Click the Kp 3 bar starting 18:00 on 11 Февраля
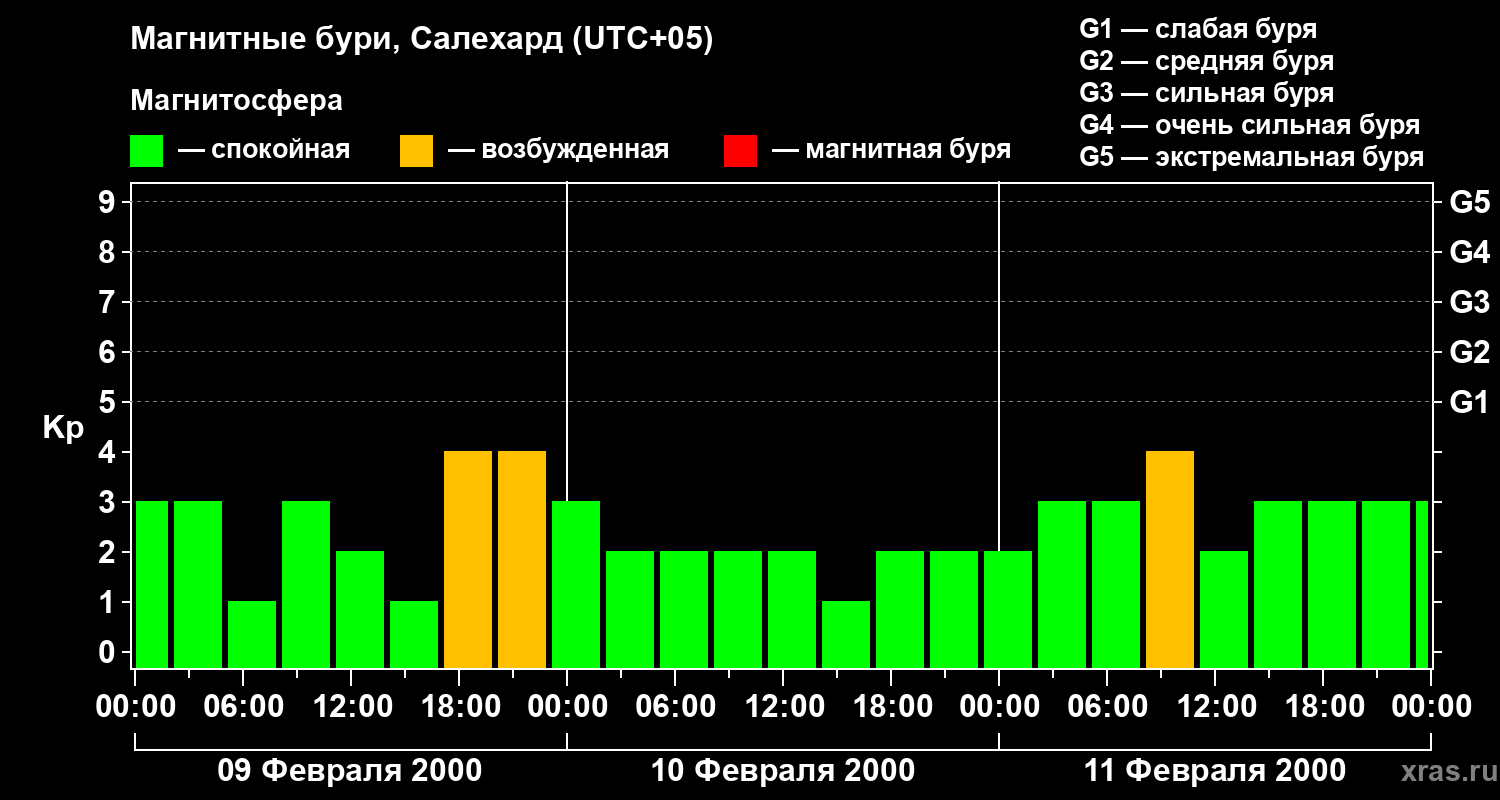Screen dimensions: 1500x800 click(1332, 585)
